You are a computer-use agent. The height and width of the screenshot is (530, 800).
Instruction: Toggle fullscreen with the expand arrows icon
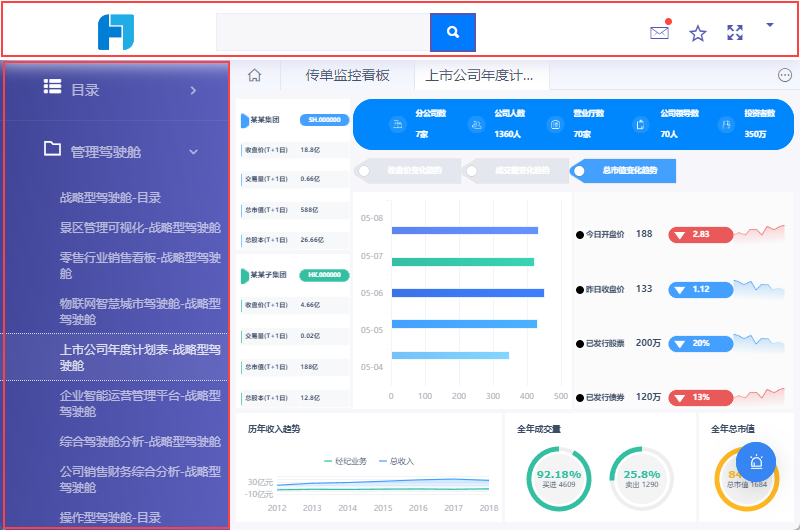[x=735, y=33]
